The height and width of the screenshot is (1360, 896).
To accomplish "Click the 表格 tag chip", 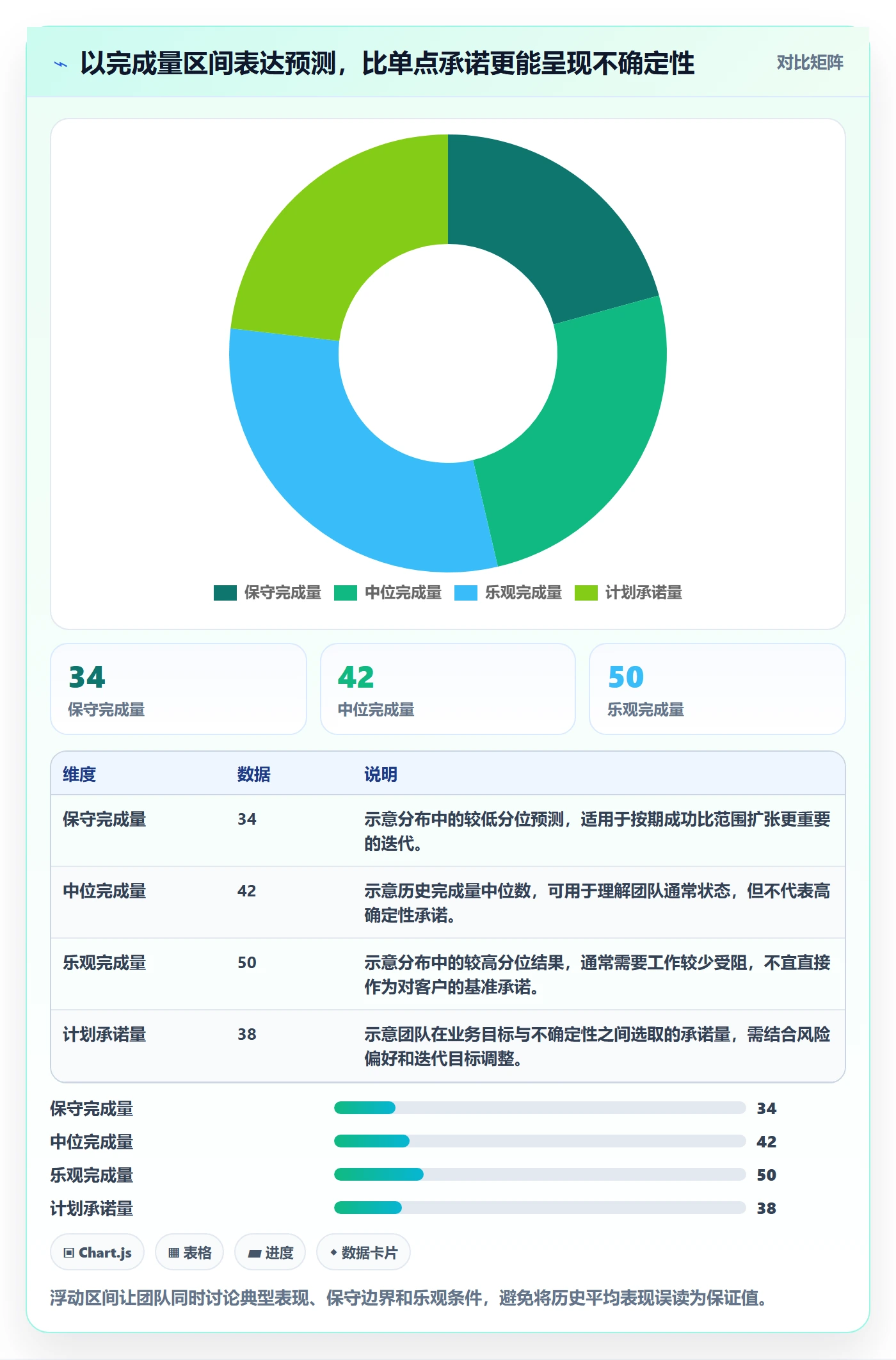I will coord(189,1252).
